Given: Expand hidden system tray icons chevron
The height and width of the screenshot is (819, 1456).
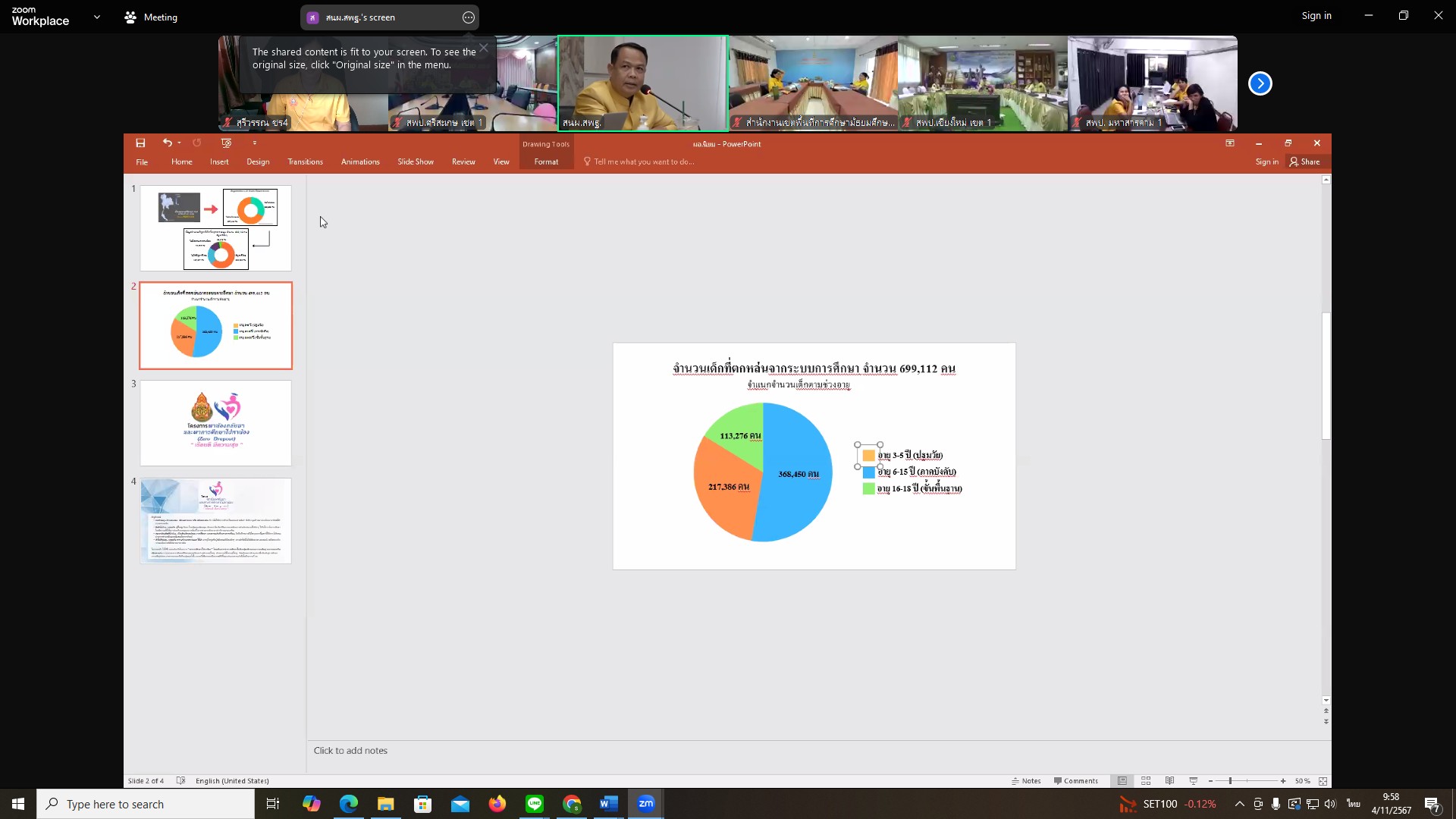Looking at the screenshot, I should 1239,804.
